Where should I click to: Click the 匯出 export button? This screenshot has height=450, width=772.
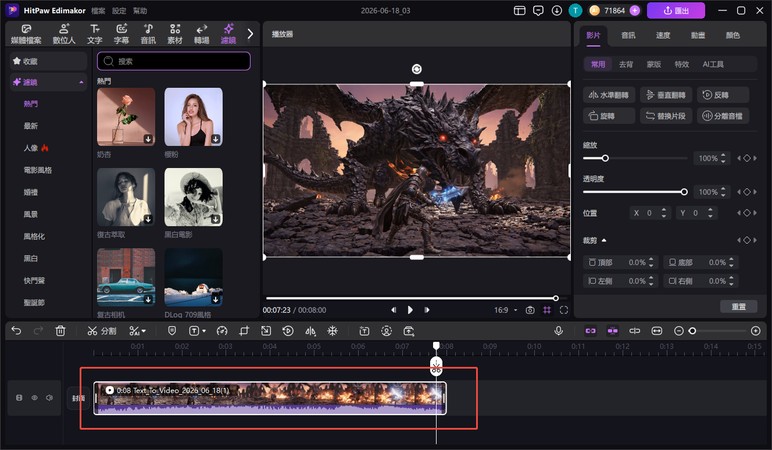coord(676,10)
